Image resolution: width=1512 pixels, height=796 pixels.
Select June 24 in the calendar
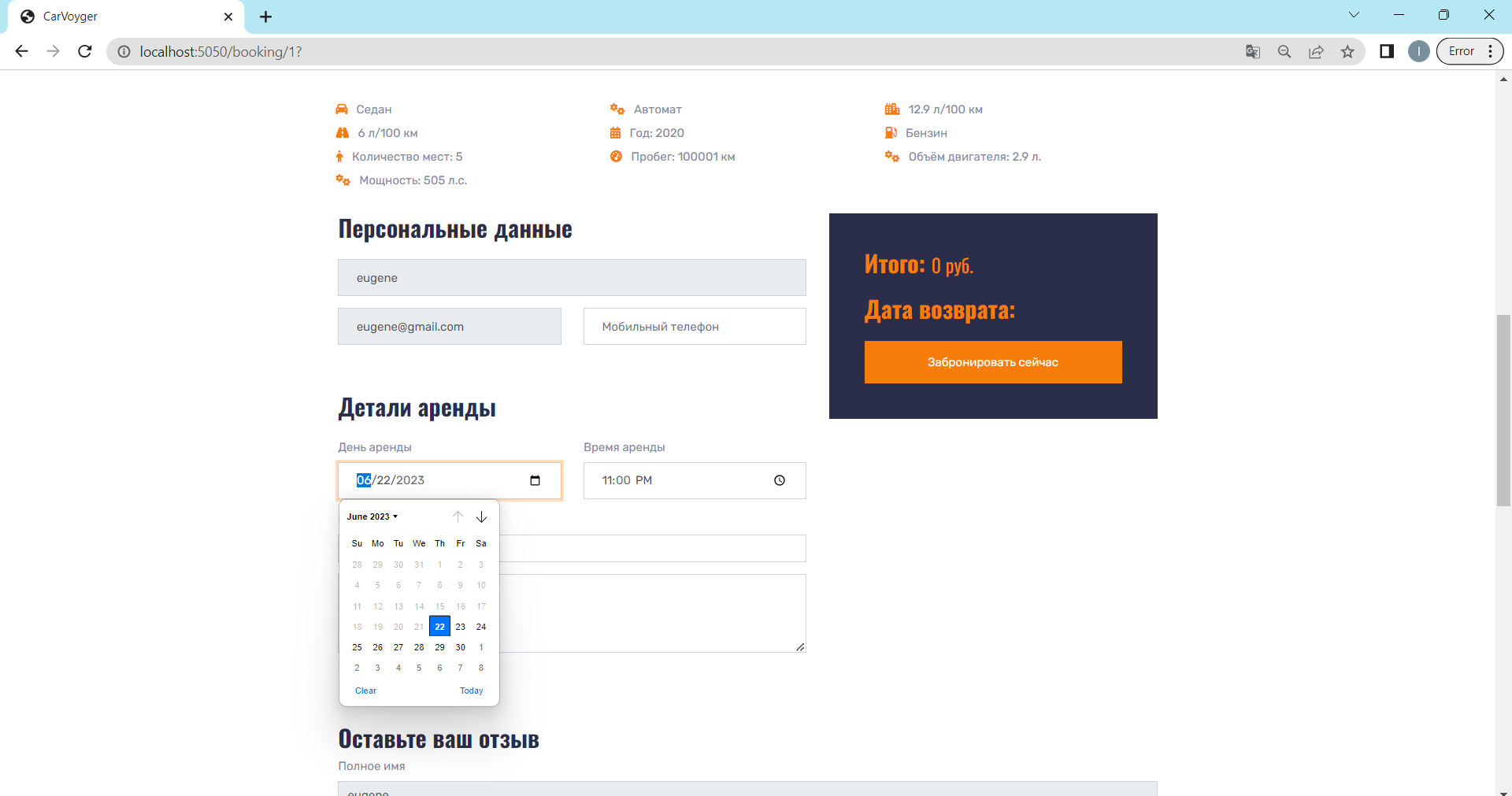pos(481,627)
